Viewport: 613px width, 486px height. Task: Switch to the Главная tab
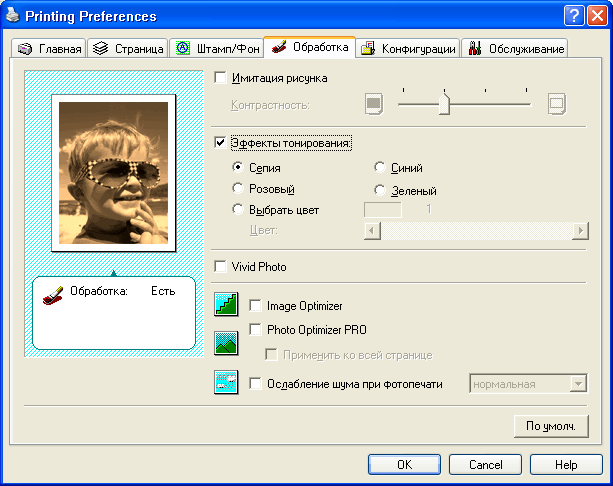(50, 49)
